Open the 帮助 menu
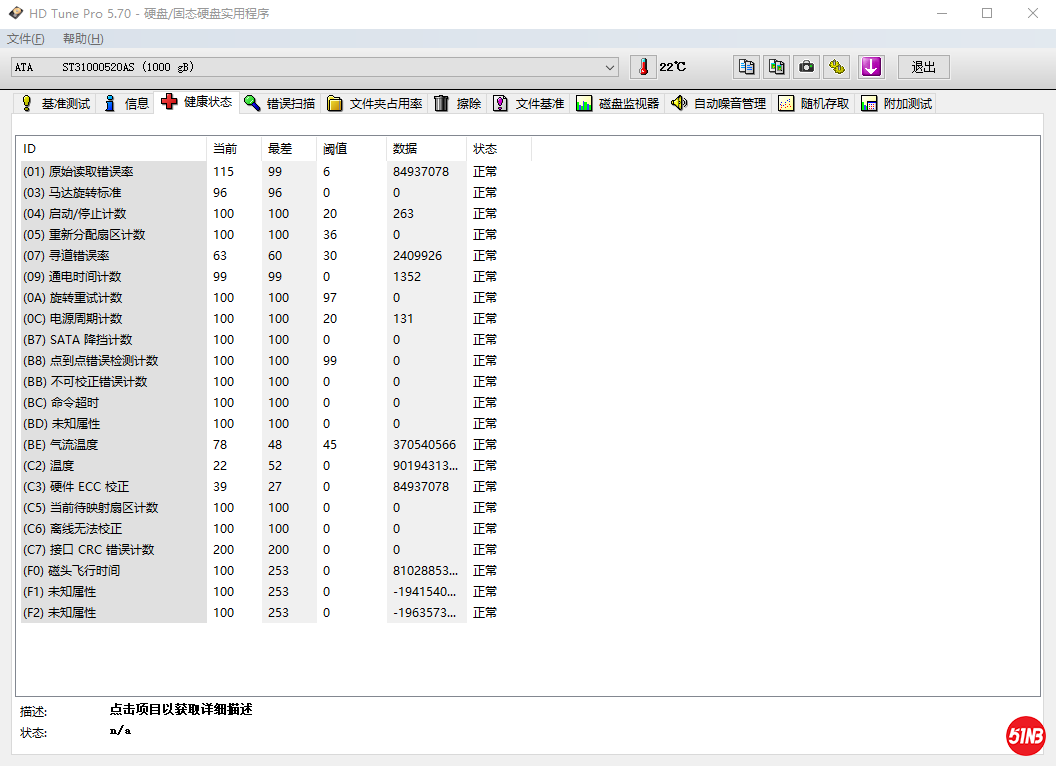The width and height of the screenshot is (1056, 766). pyautogui.click(x=82, y=39)
